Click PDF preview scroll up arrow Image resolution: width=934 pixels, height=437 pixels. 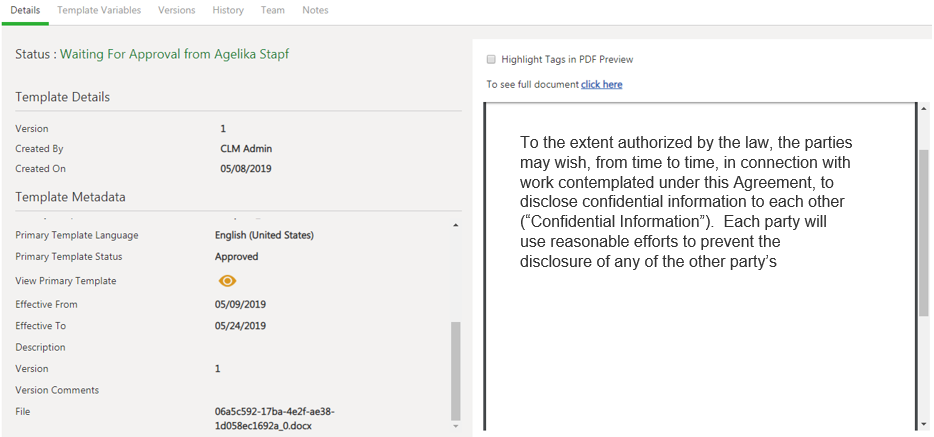(923, 110)
